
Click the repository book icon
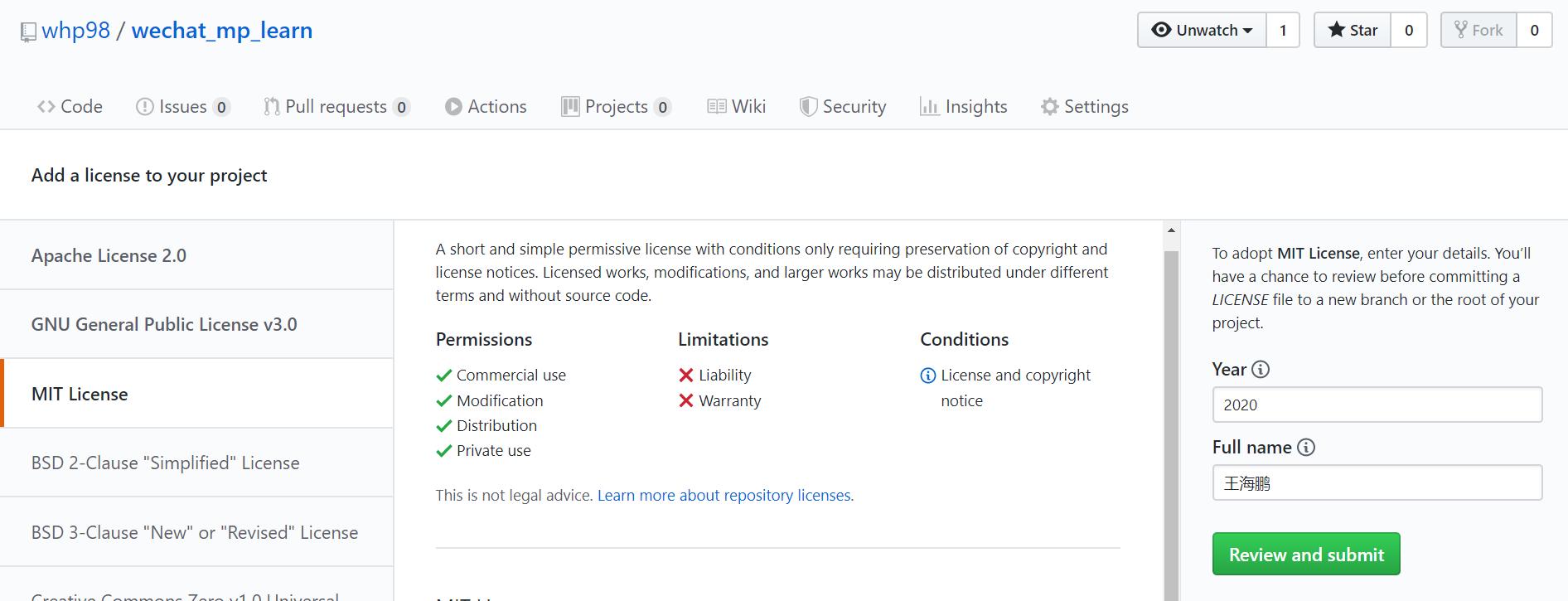[x=28, y=32]
